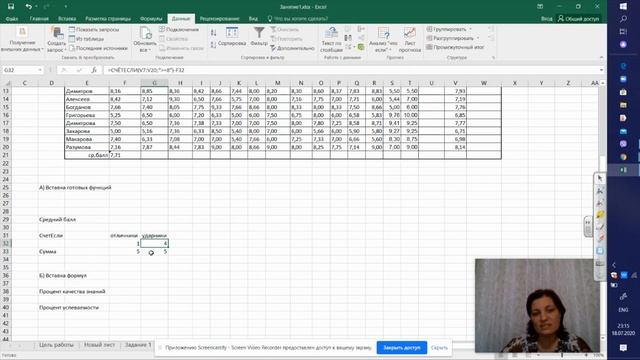Toggle the Фильтр funnel
Screen dimensions: 640x360
(259, 37)
